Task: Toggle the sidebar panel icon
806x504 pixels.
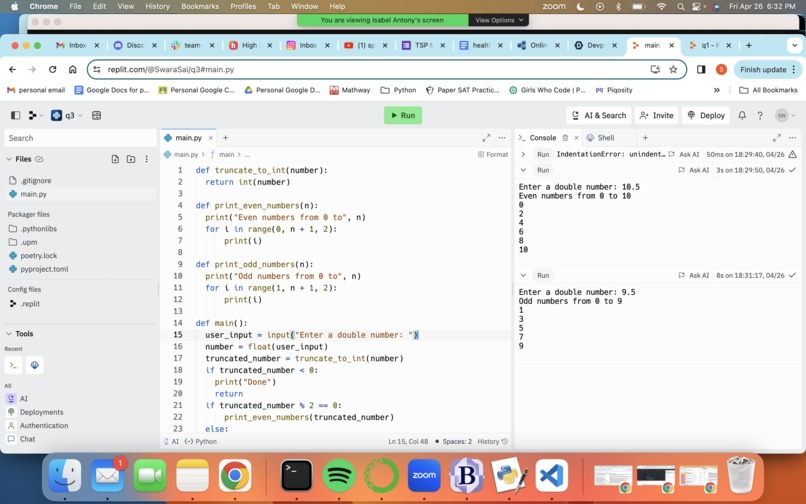Action: (x=15, y=115)
